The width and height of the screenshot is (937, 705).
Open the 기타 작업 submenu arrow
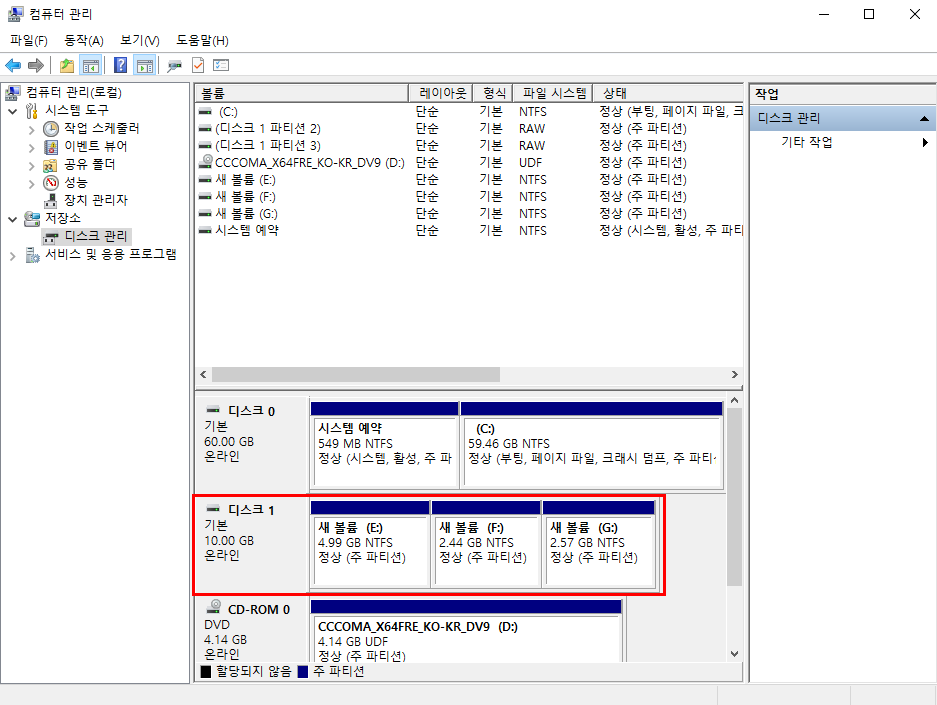(x=924, y=142)
